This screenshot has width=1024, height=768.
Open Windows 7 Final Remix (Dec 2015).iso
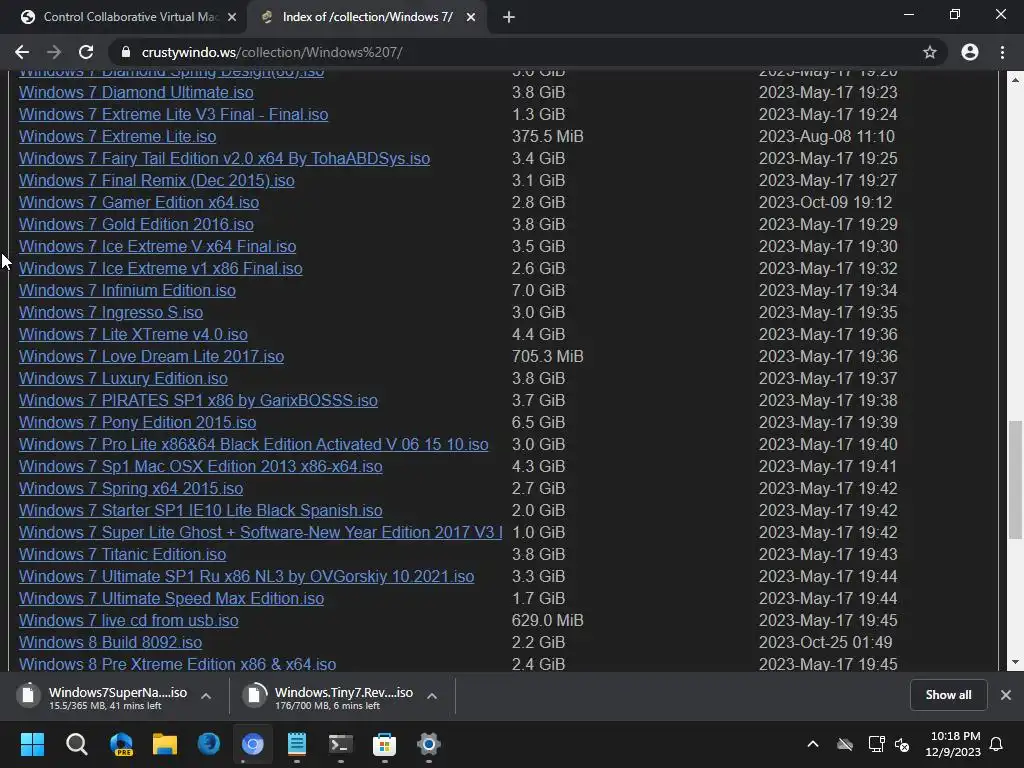(157, 181)
